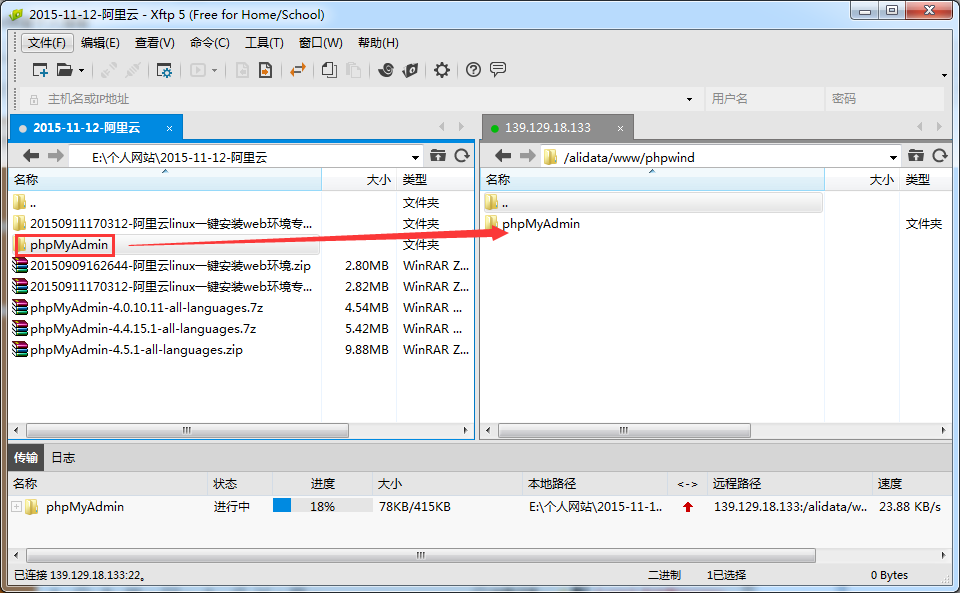Screen dimensions: 960x593
Task: Open the session properties gear icon
Action: point(166,70)
